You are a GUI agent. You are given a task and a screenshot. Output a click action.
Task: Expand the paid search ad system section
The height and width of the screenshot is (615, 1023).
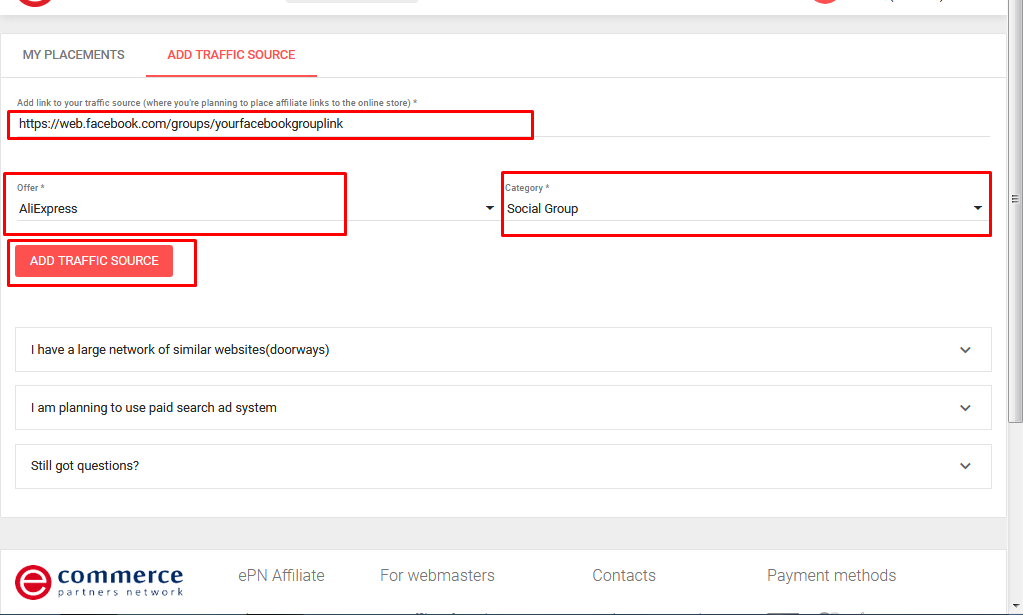[x=503, y=408]
